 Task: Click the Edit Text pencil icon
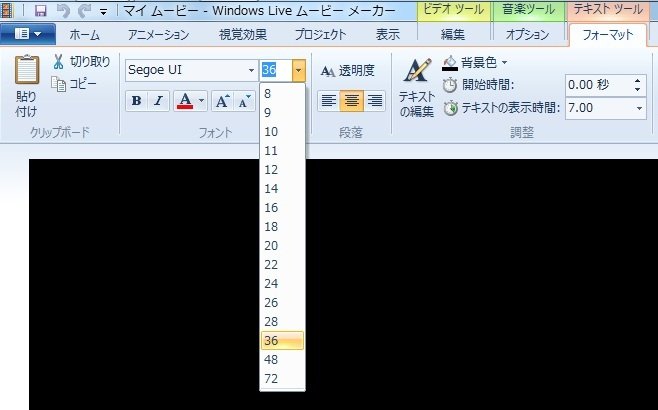[x=417, y=70]
